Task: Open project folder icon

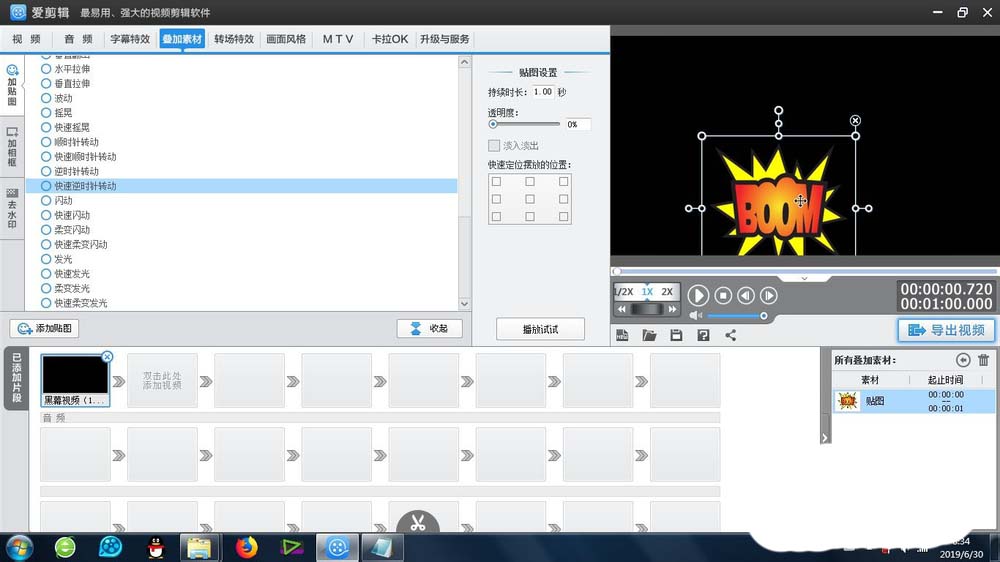Action: coord(649,336)
